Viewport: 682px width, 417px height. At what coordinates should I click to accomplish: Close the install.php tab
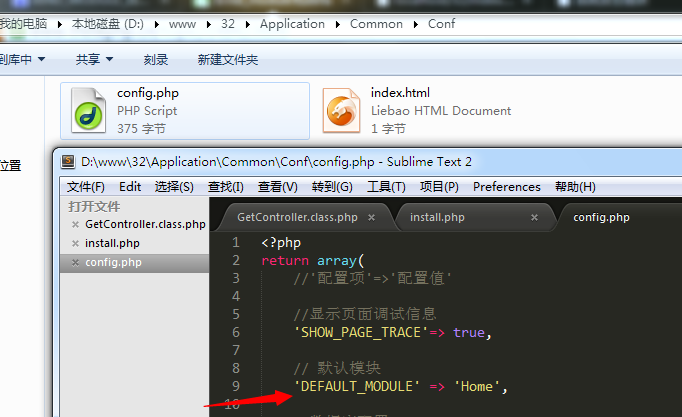pyautogui.click(x=535, y=217)
